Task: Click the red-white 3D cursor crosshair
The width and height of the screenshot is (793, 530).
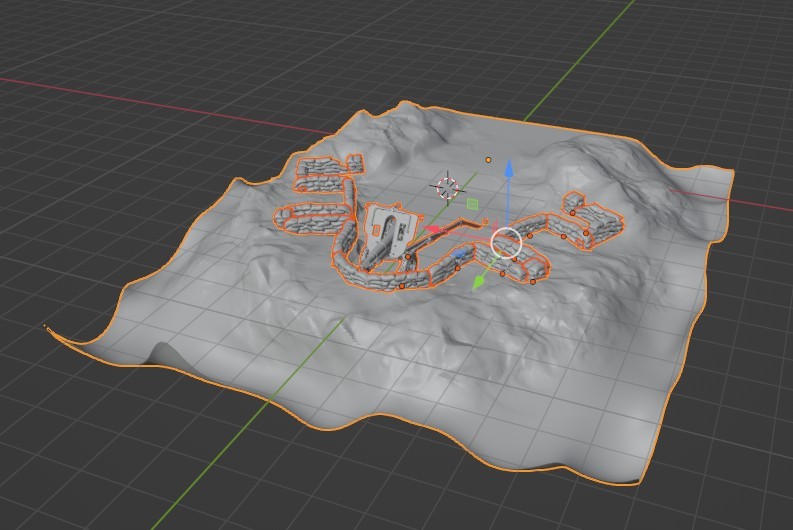Action: (447, 188)
